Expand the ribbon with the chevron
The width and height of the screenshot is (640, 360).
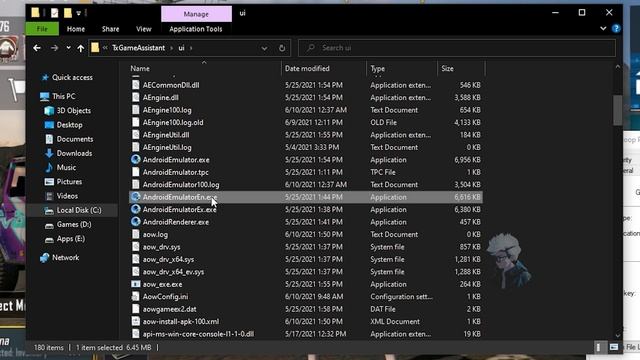603,29
